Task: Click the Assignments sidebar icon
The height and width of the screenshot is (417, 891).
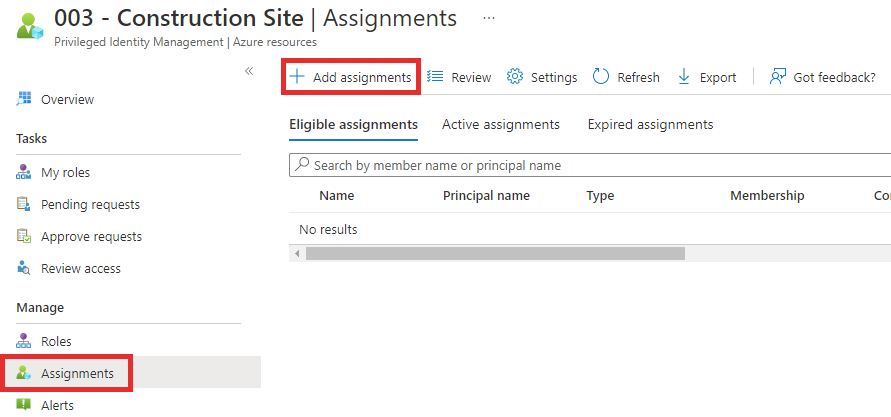Action: 24,373
